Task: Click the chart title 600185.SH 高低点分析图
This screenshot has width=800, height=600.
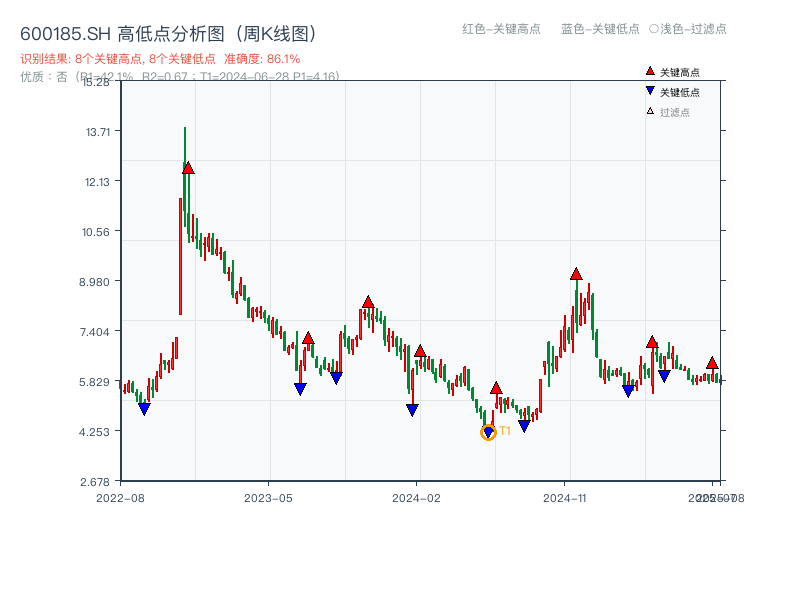Action: point(168,34)
